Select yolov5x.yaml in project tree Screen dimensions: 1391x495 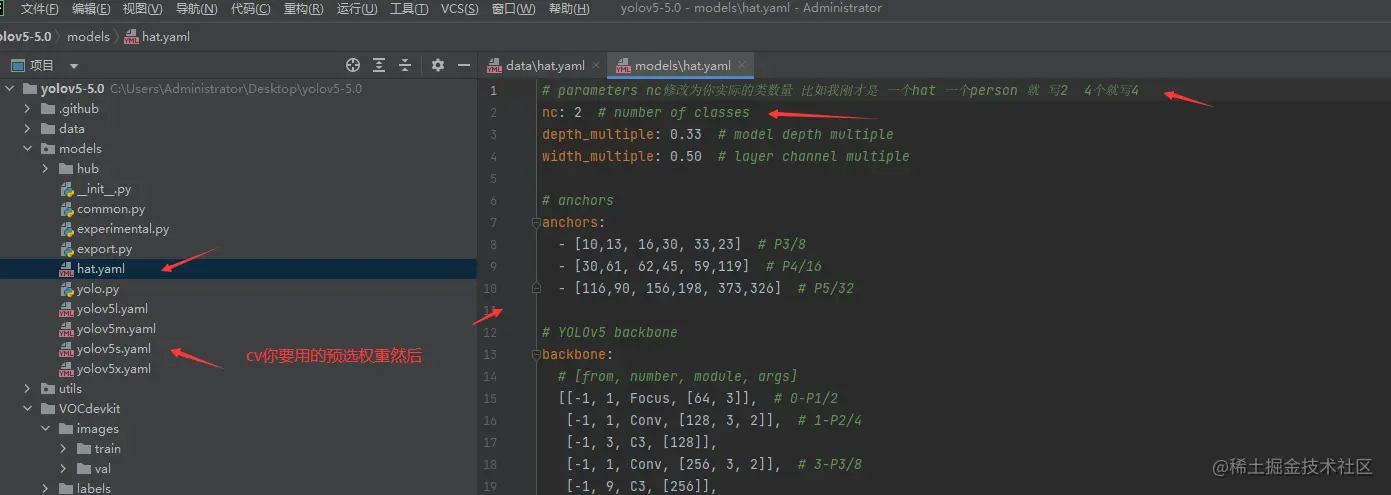(x=114, y=369)
